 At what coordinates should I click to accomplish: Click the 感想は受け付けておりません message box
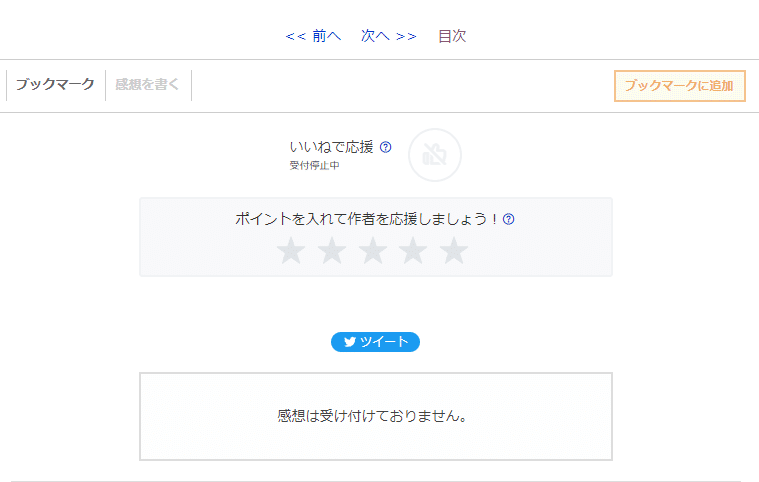click(x=375, y=416)
